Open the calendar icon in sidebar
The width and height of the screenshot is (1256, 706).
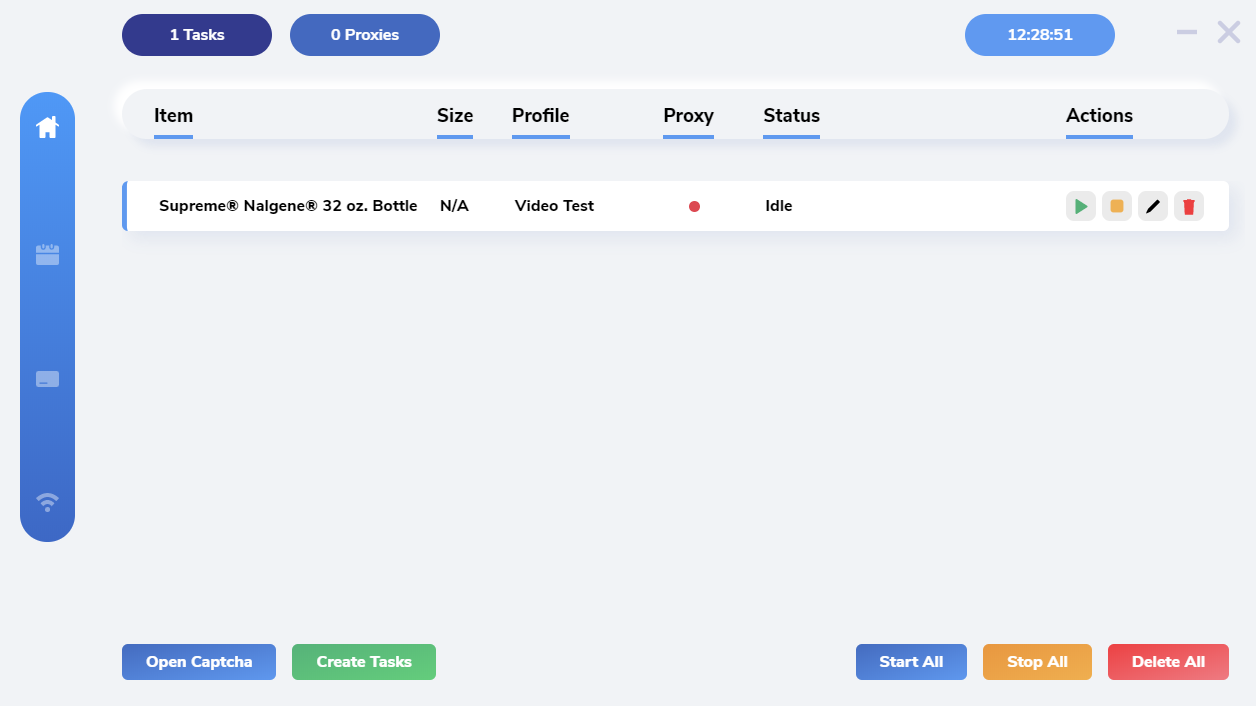pyautogui.click(x=47, y=255)
